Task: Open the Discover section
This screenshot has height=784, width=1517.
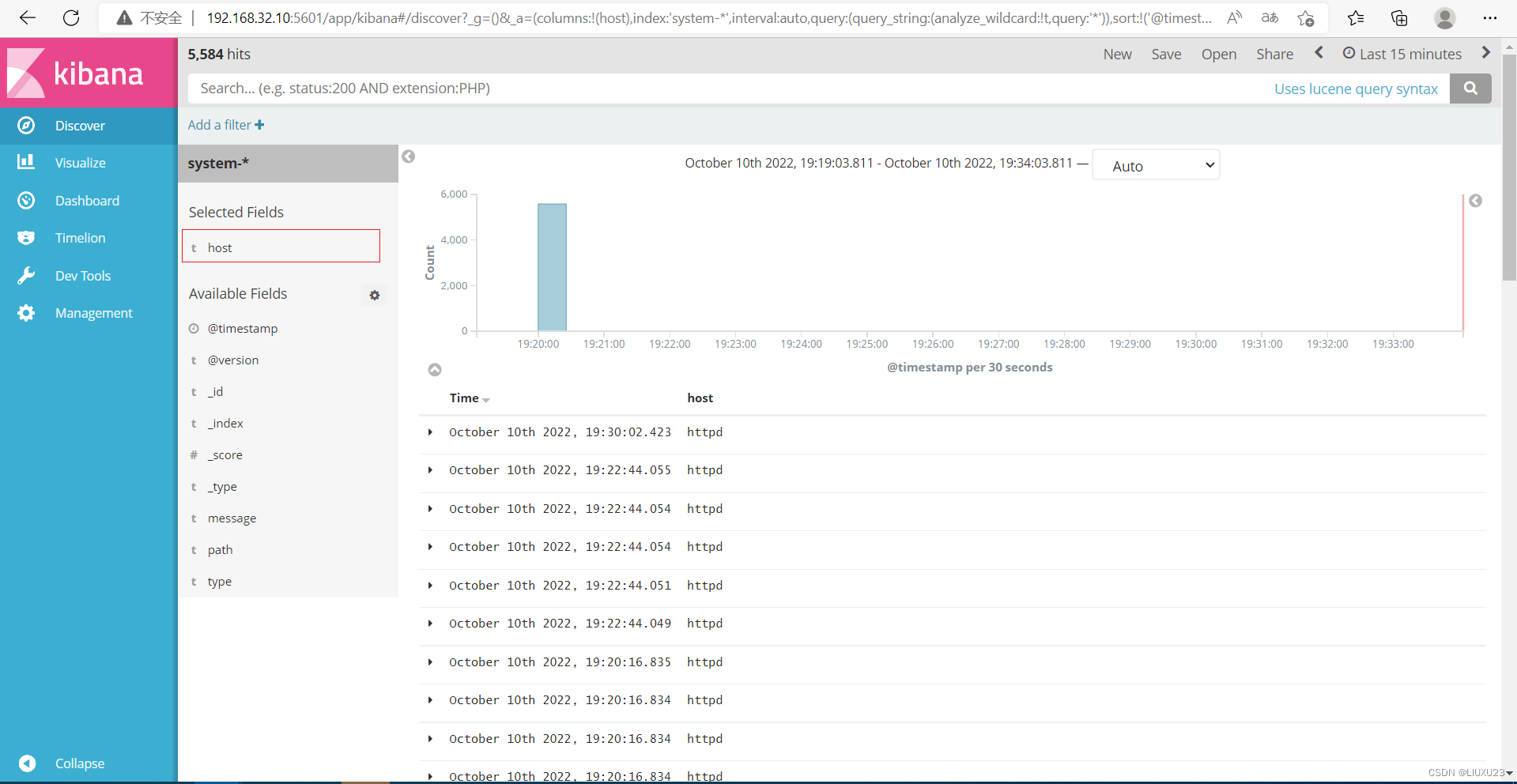Action: pos(89,126)
